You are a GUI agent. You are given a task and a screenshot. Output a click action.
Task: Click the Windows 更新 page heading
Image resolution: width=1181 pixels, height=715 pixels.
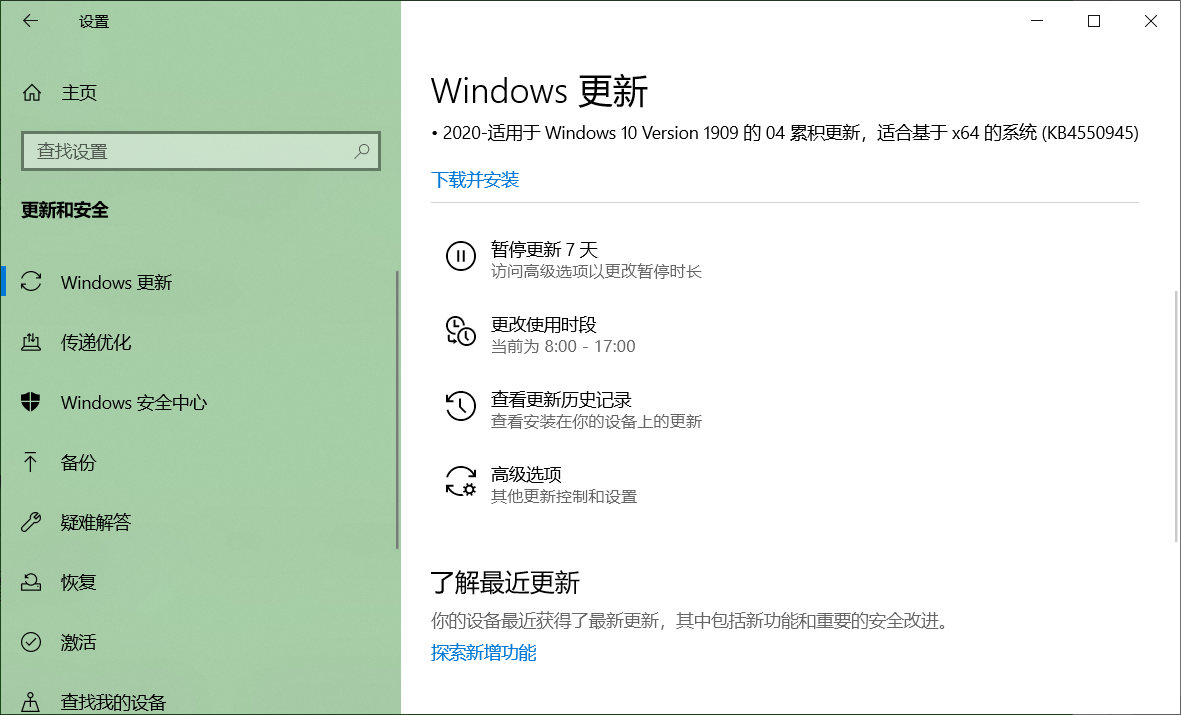point(539,91)
